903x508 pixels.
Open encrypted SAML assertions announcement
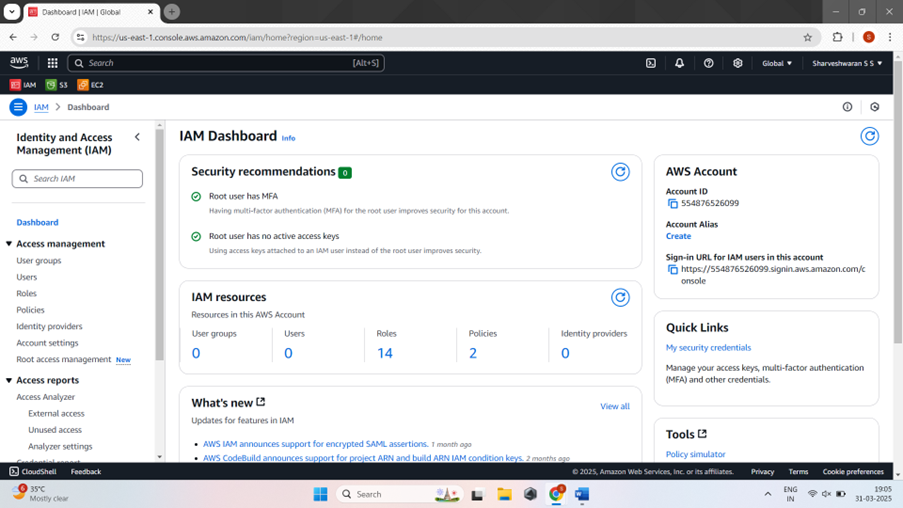coord(315,444)
